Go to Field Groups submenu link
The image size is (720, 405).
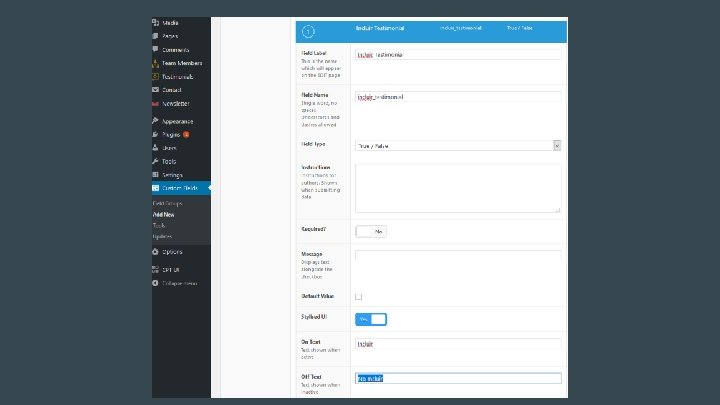168,203
